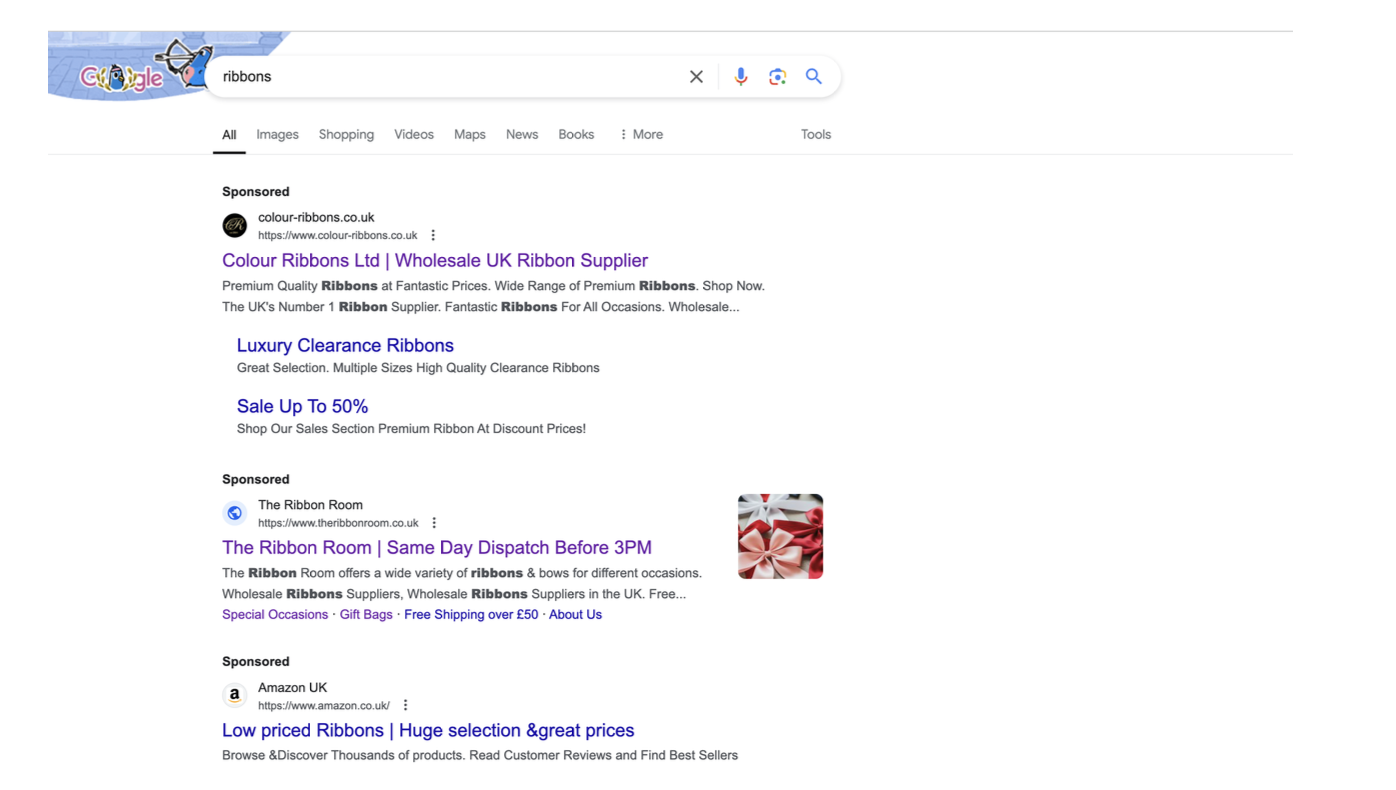
Task: Open Free Shipping over £50 sitelink
Action: pyautogui.click(x=471, y=615)
